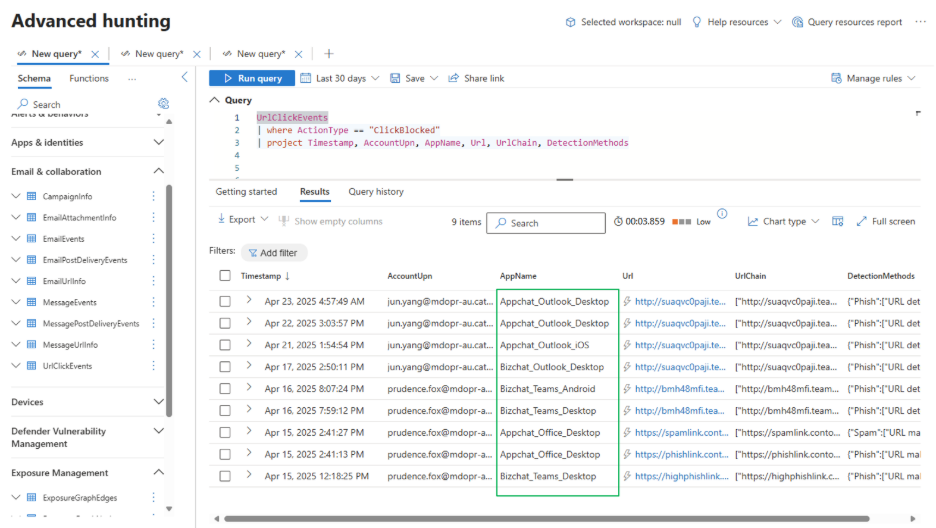The height and width of the screenshot is (528, 936).
Task: Open the Getting started tab
Action: pos(246,192)
